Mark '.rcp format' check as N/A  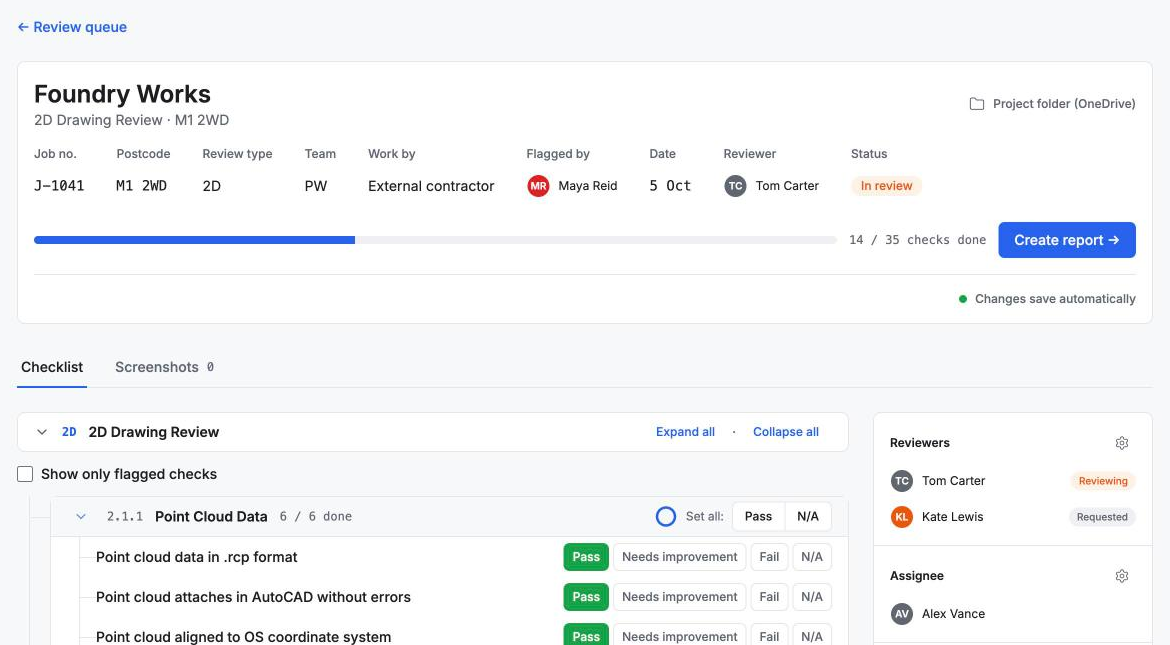(812, 557)
